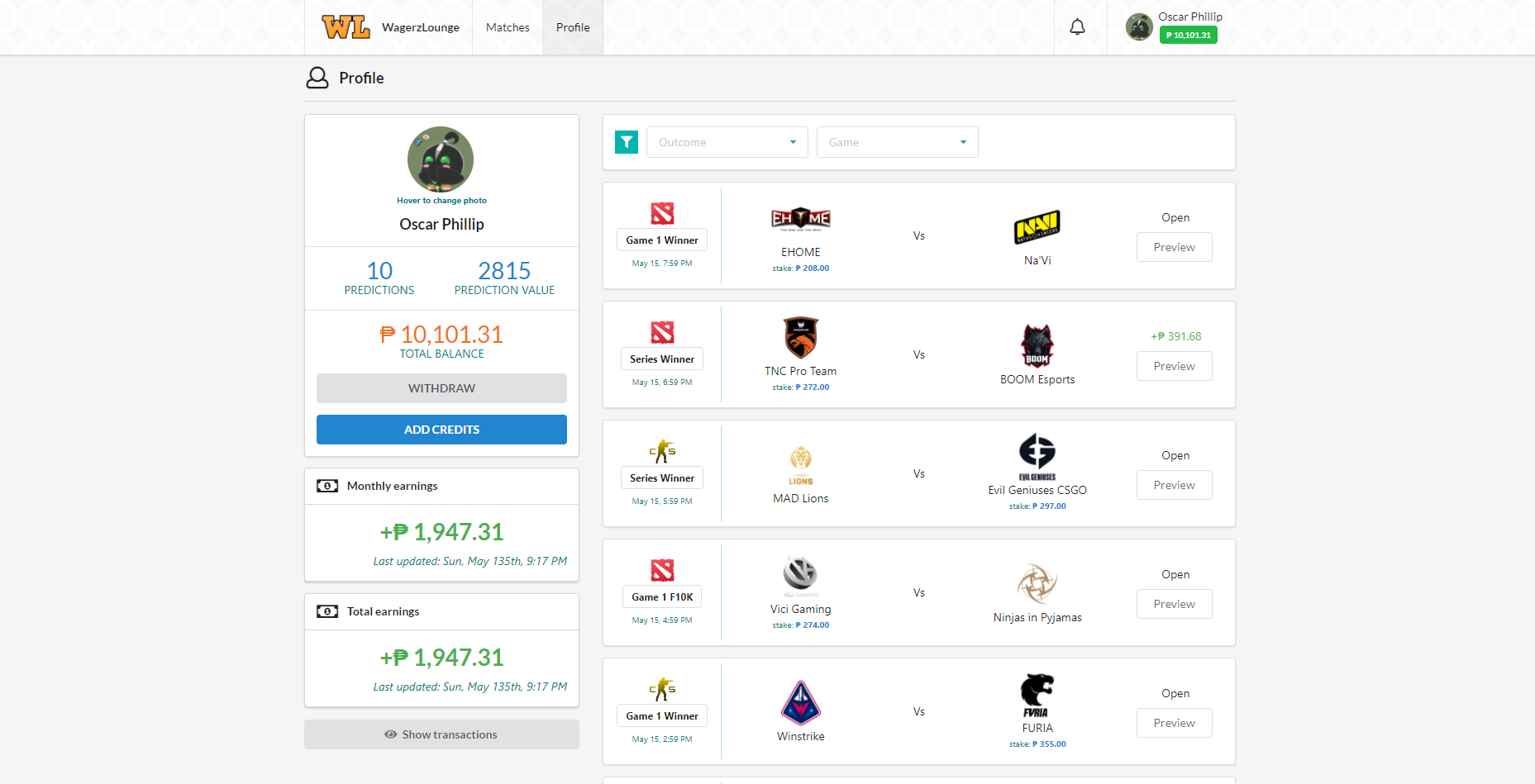This screenshot has height=784, width=1535.
Task: Click the person icon beside Profile heading
Action: pos(317,77)
